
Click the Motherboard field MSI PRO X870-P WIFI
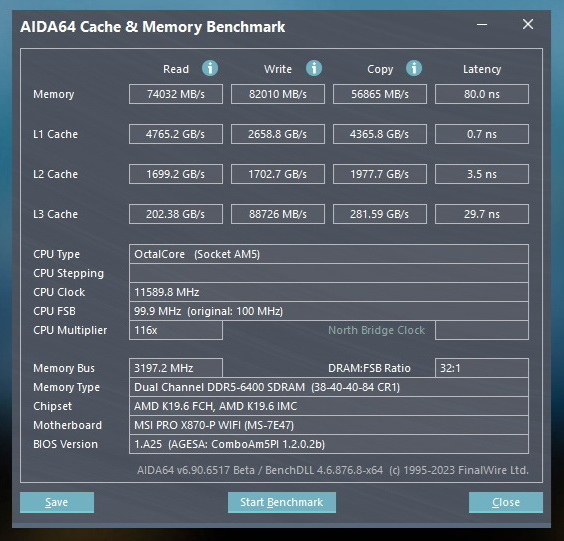click(x=329, y=425)
